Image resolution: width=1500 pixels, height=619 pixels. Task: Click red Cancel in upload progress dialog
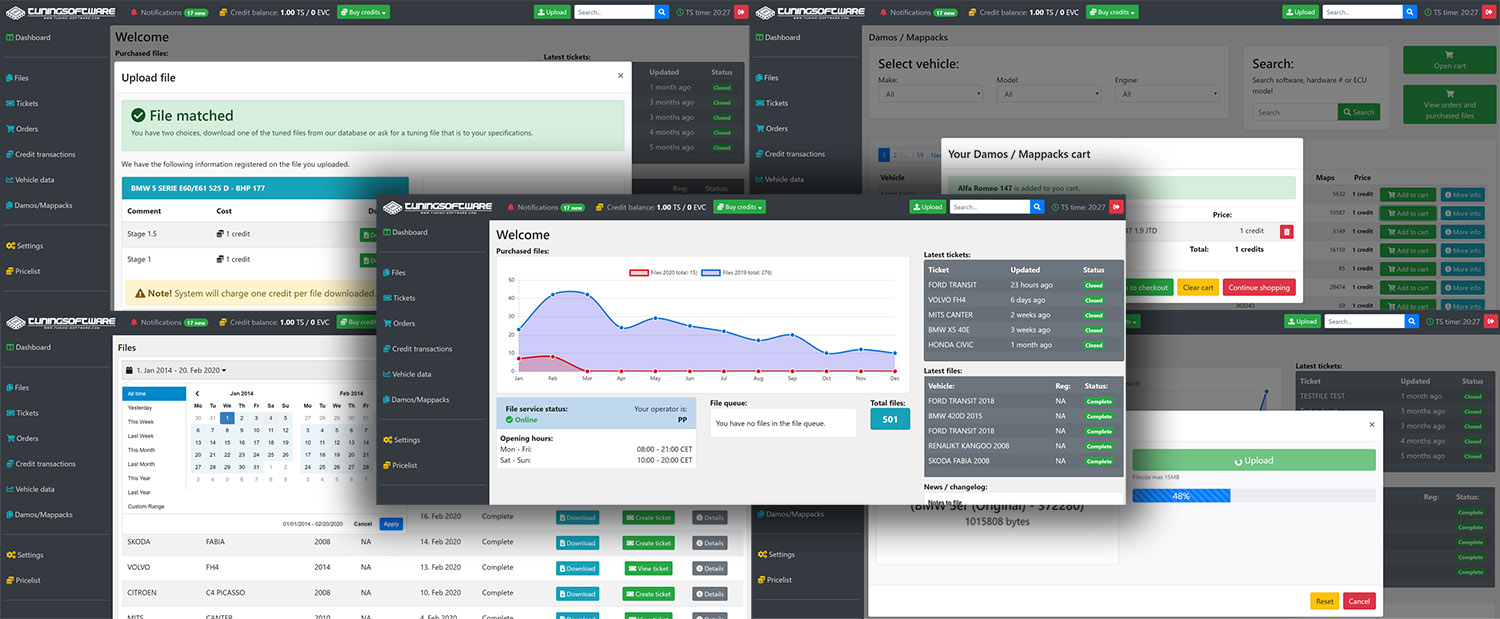pos(1359,601)
